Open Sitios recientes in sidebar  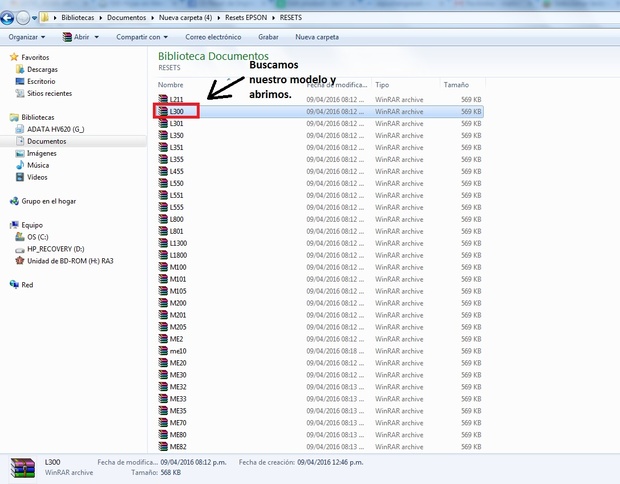49,93
